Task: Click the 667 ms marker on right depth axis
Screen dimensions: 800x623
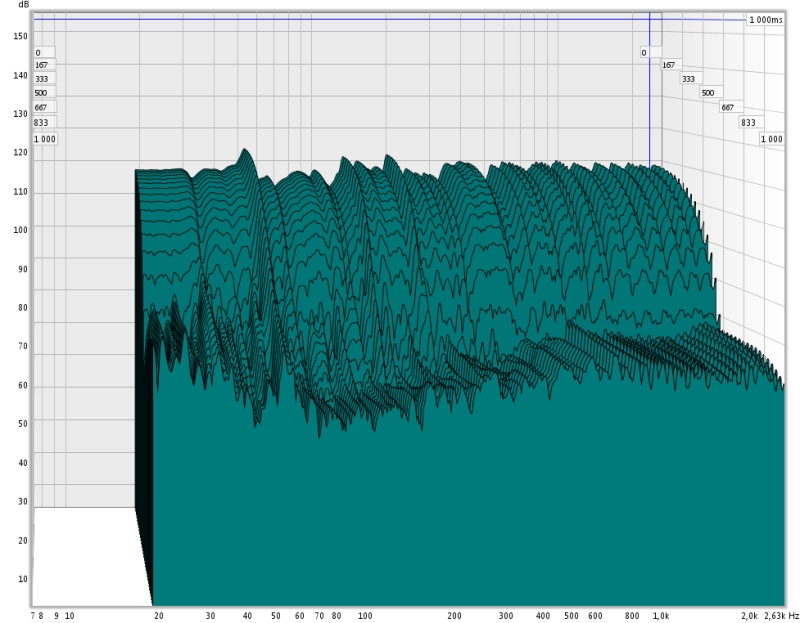Action: click(728, 107)
